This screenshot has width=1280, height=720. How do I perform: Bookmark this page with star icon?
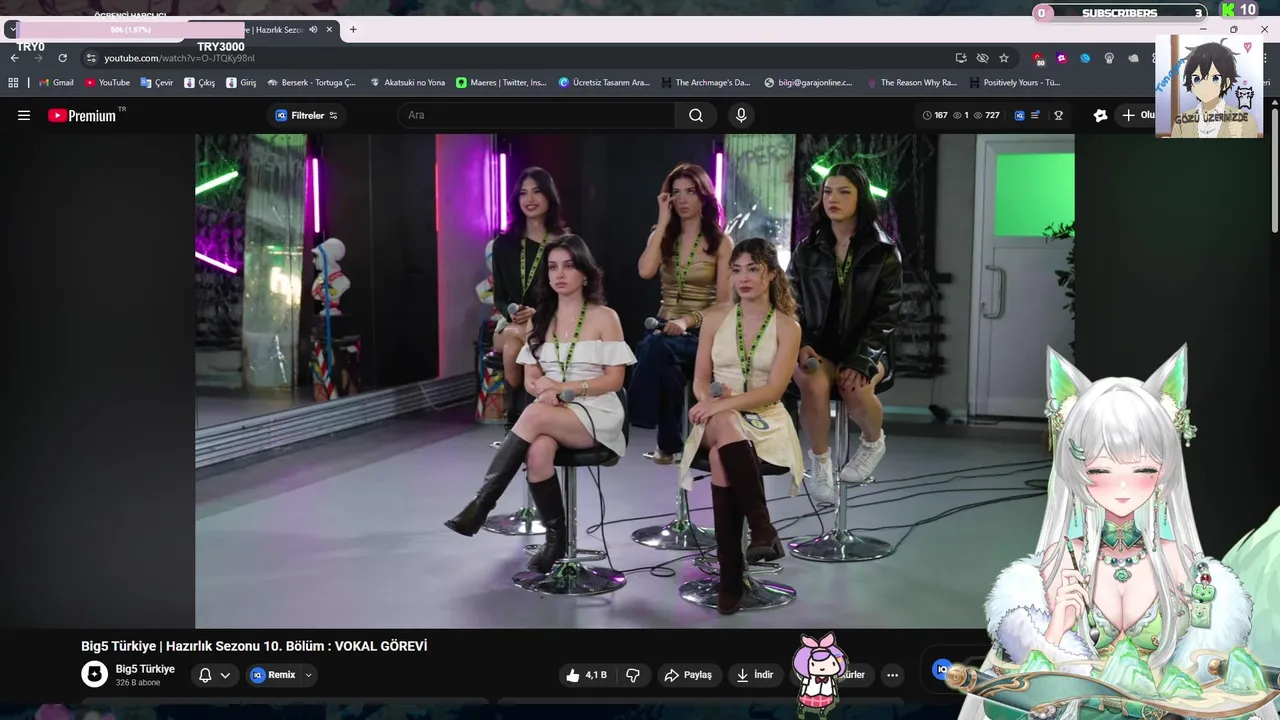pyautogui.click(x=1004, y=58)
